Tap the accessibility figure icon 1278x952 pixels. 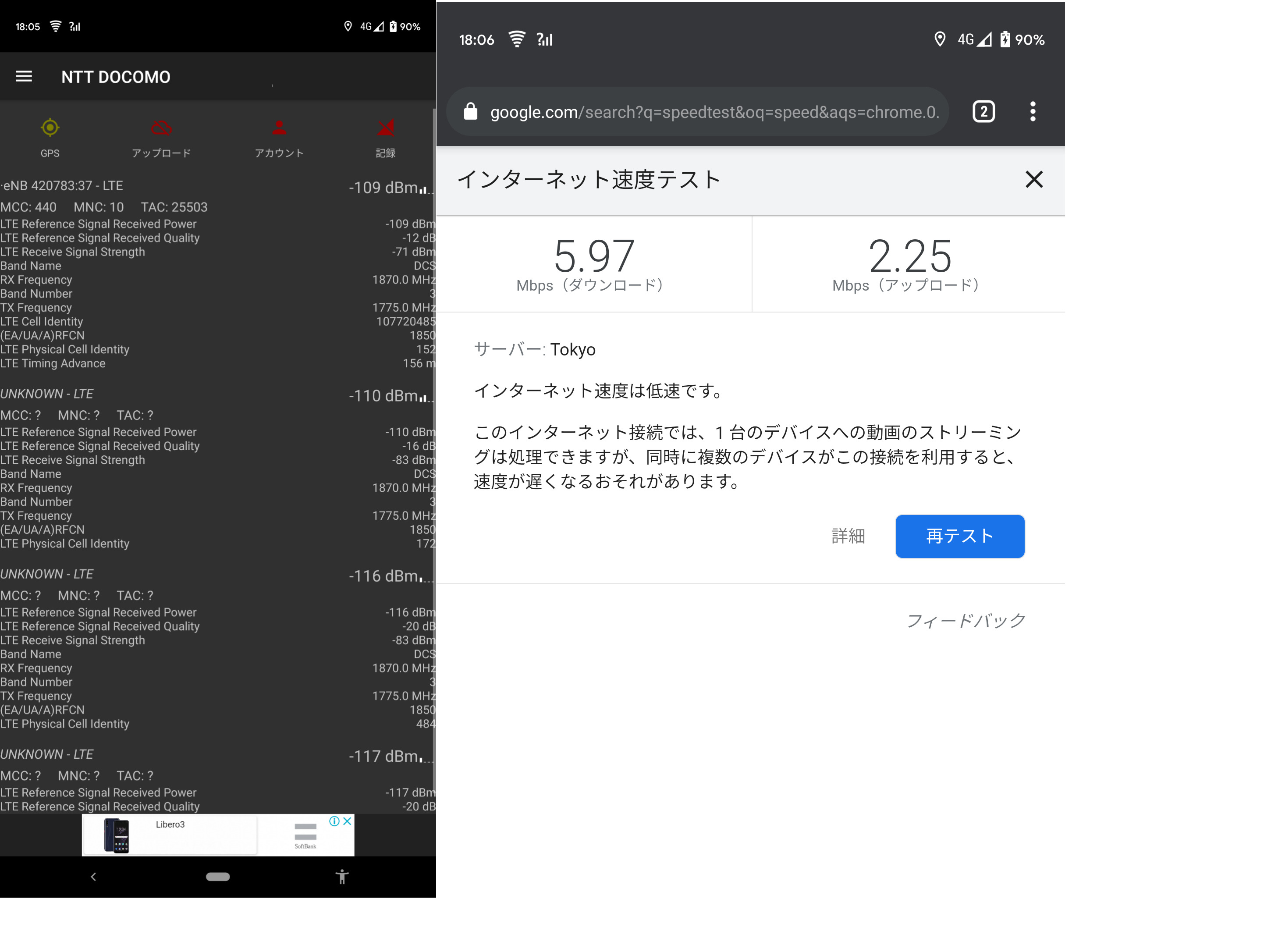tap(342, 877)
